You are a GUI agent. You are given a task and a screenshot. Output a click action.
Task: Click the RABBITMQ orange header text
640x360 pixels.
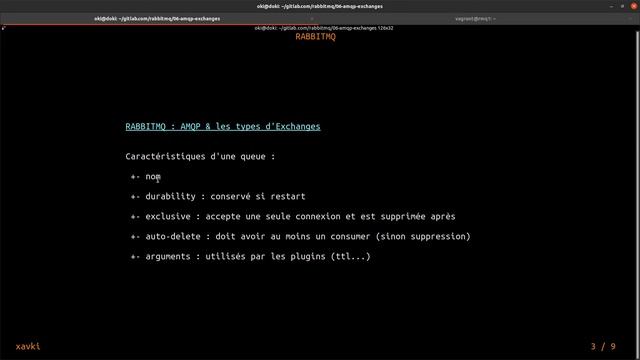tap(315, 37)
